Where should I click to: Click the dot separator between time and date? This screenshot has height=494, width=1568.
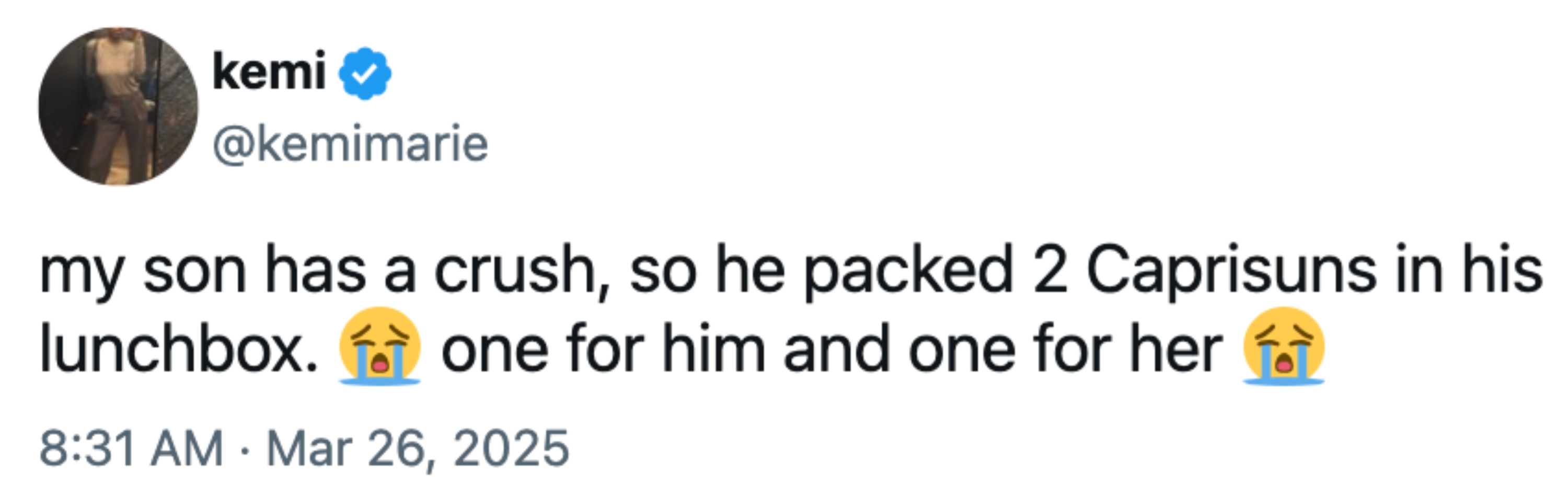pos(245,451)
